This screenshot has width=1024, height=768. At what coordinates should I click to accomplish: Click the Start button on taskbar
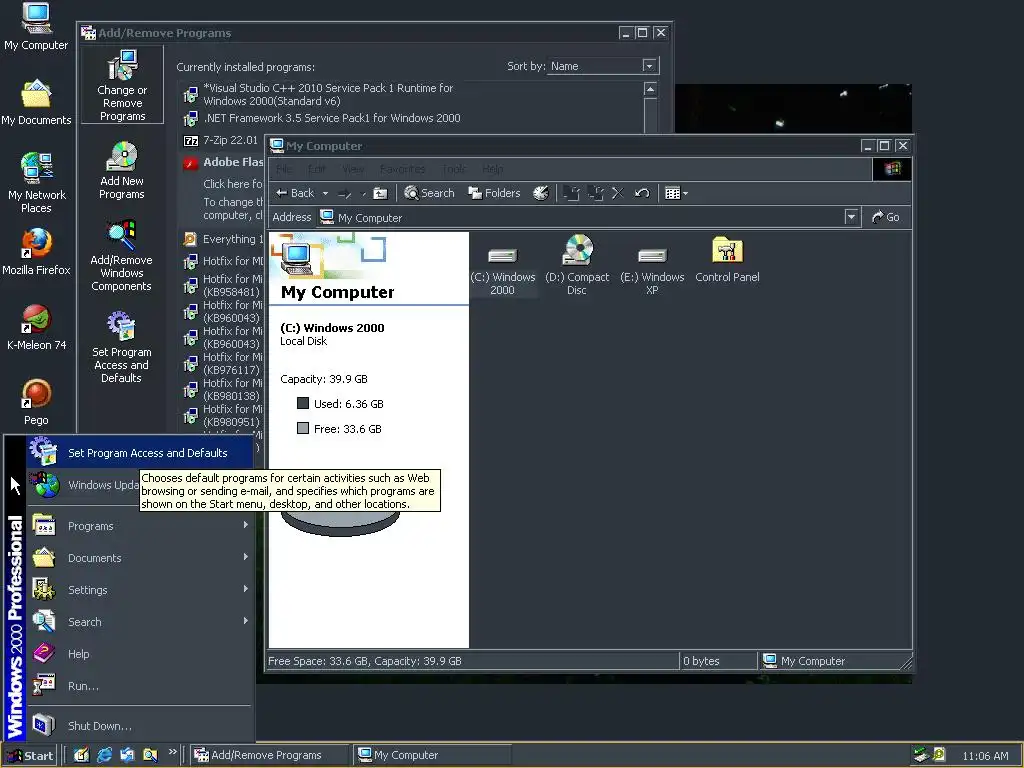tap(29, 755)
